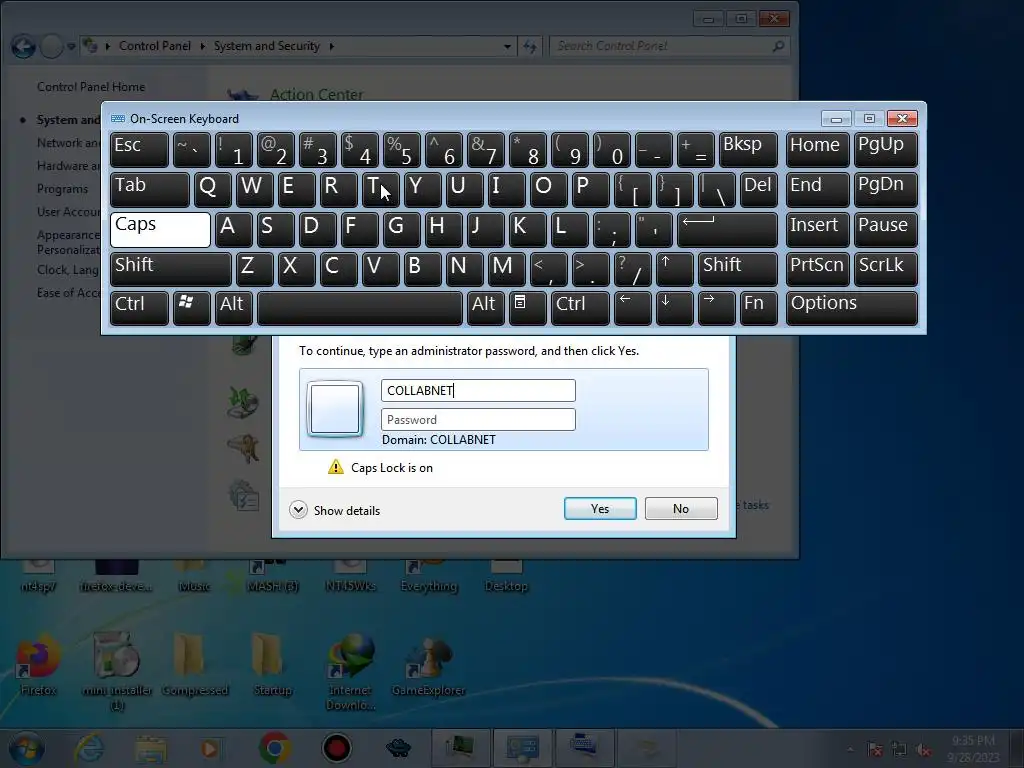Tap the Enter arrow key
The height and width of the screenshot is (768, 1024).
pos(728,229)
